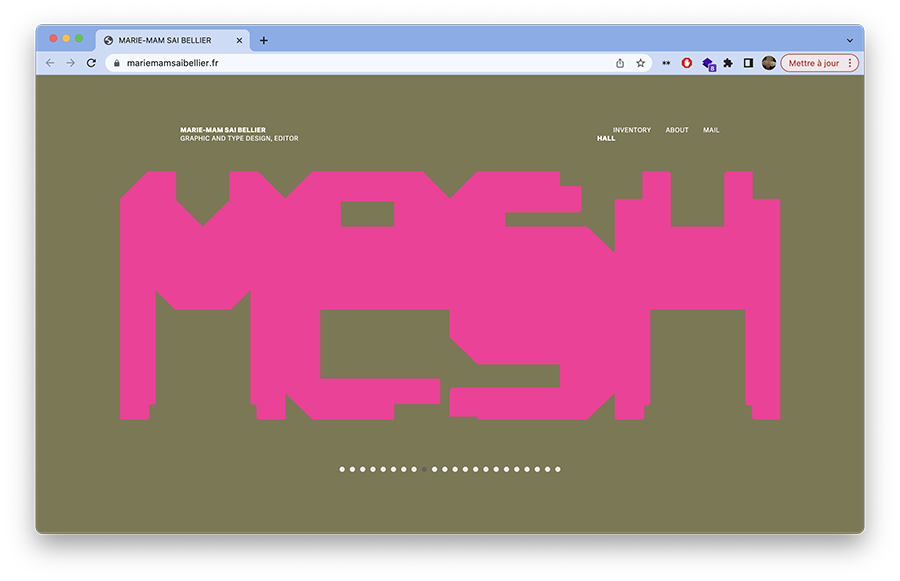The height and width of the screenshot is (581, 900).
Task: Click the browser forward arrow
Action: 70,63
